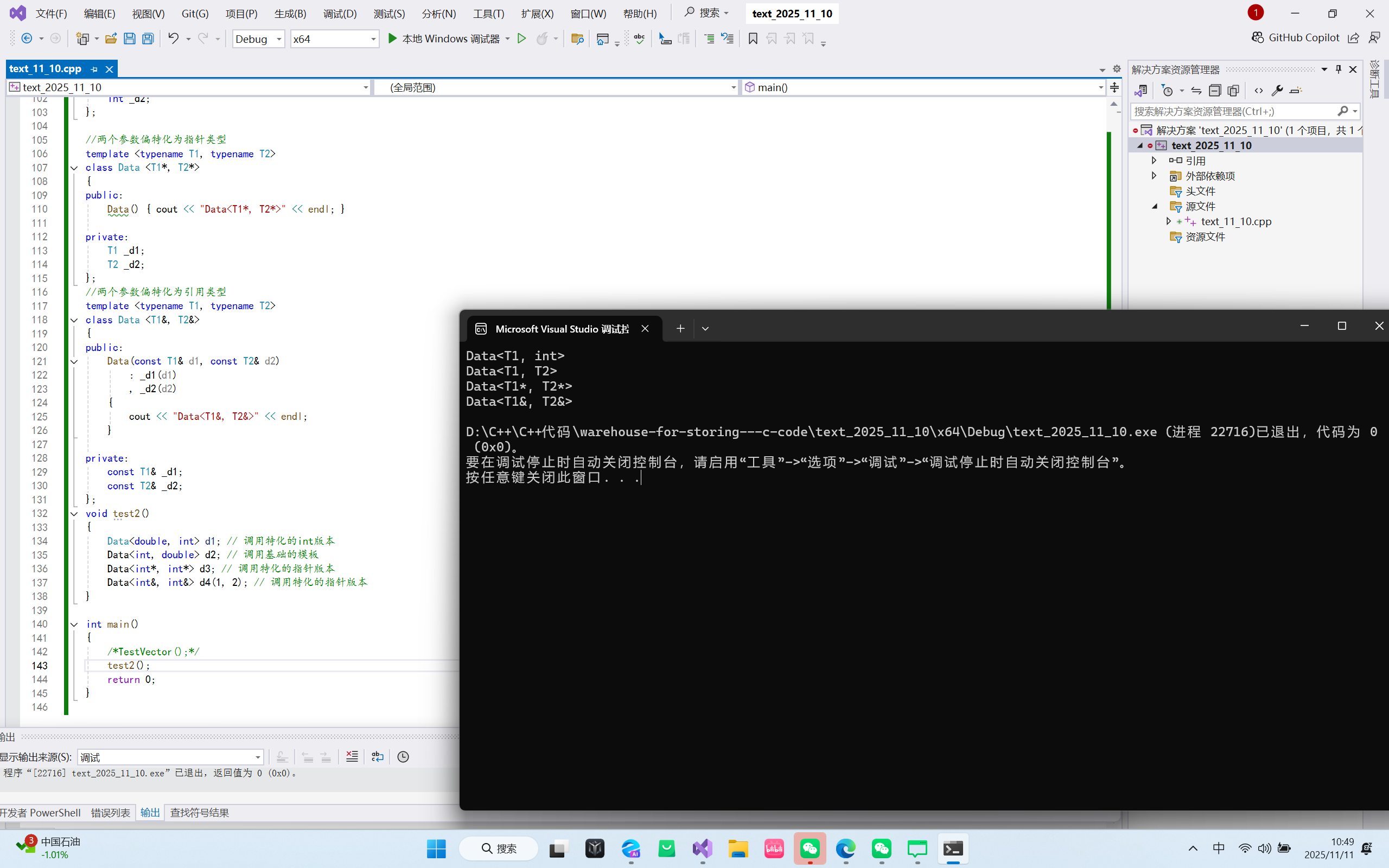Open the x64 platform dropdown
Image resolution: width=1389 pixels, height=868 pixels.
(x=334, y=39)
